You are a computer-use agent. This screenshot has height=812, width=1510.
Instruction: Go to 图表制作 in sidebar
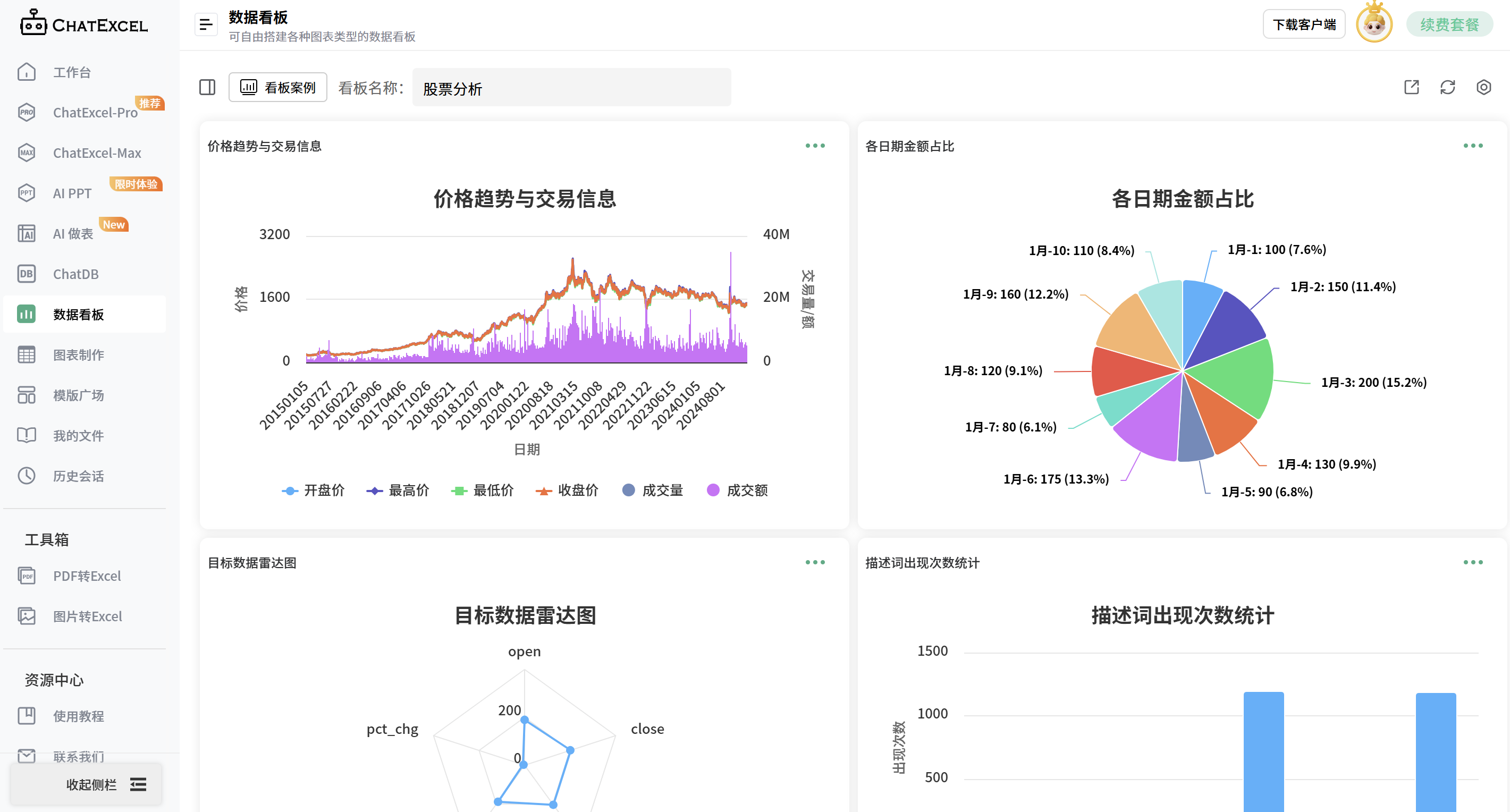click(78, 354)
